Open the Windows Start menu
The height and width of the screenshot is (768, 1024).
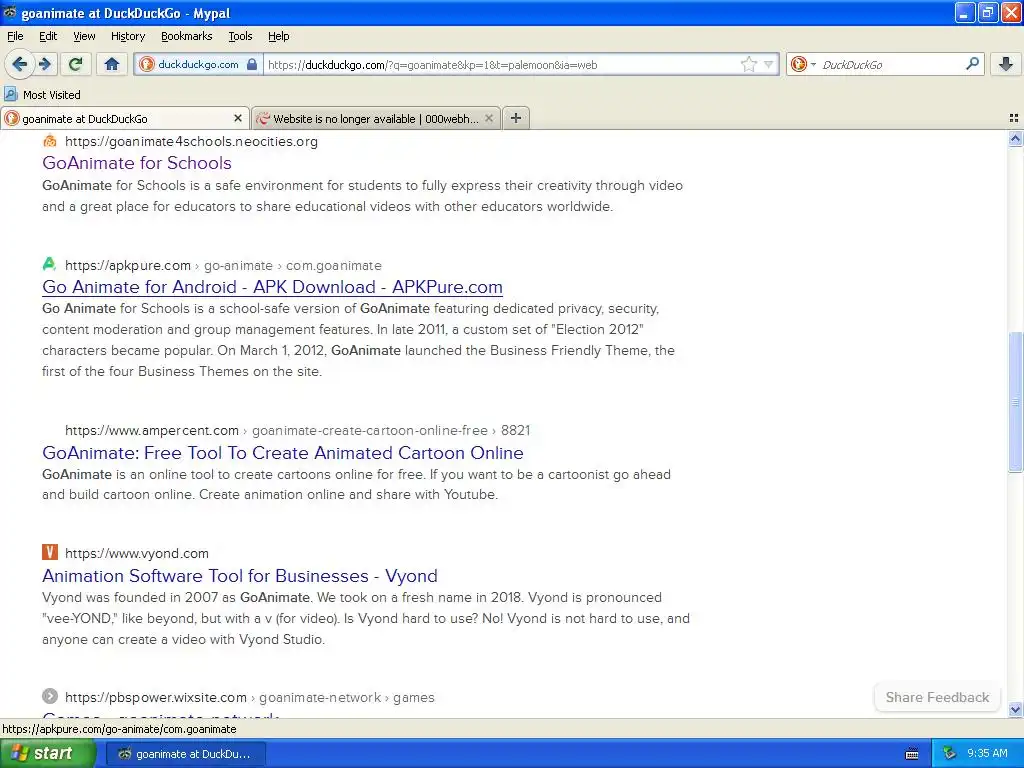[x=47, y=754]
